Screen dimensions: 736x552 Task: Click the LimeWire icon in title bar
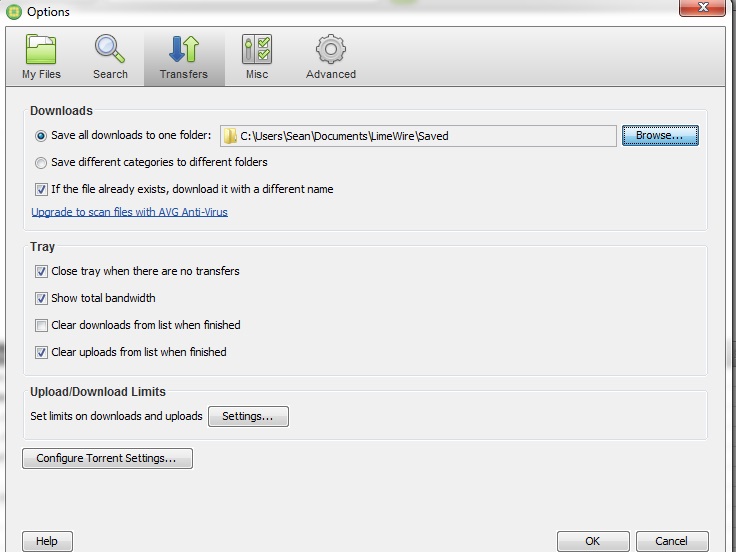point(13,12)
